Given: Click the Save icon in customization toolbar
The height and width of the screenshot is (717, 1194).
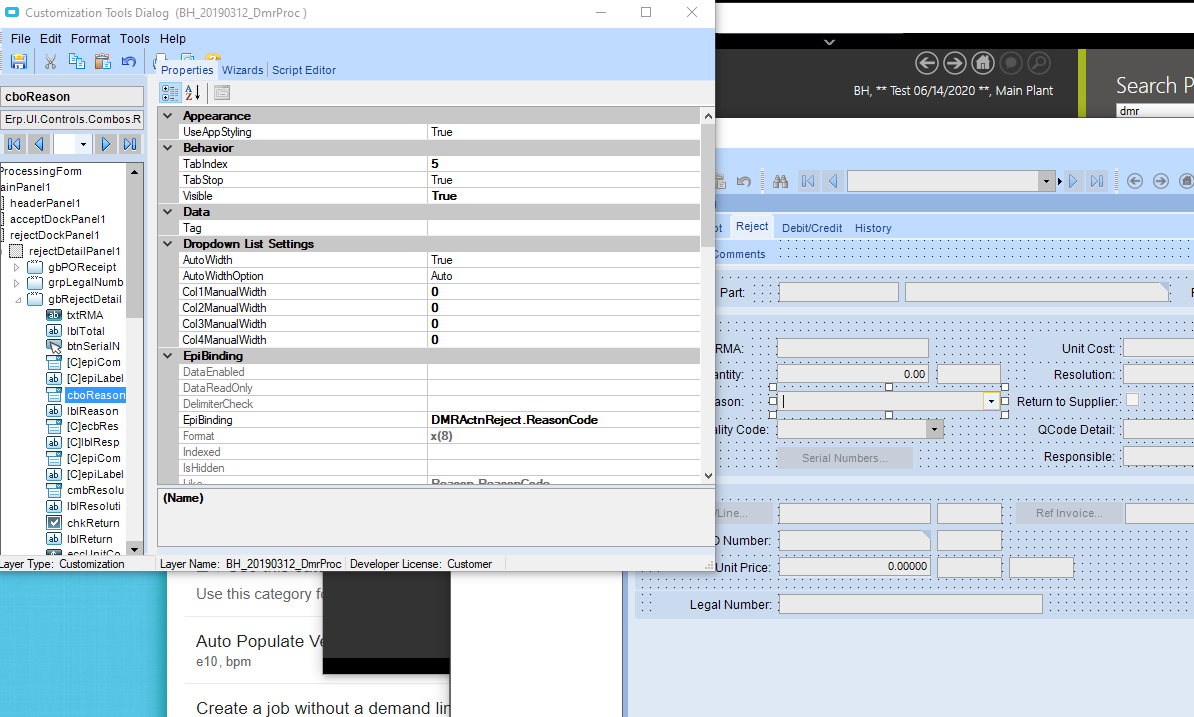Looking at the screenshot, I should [19, 62].
